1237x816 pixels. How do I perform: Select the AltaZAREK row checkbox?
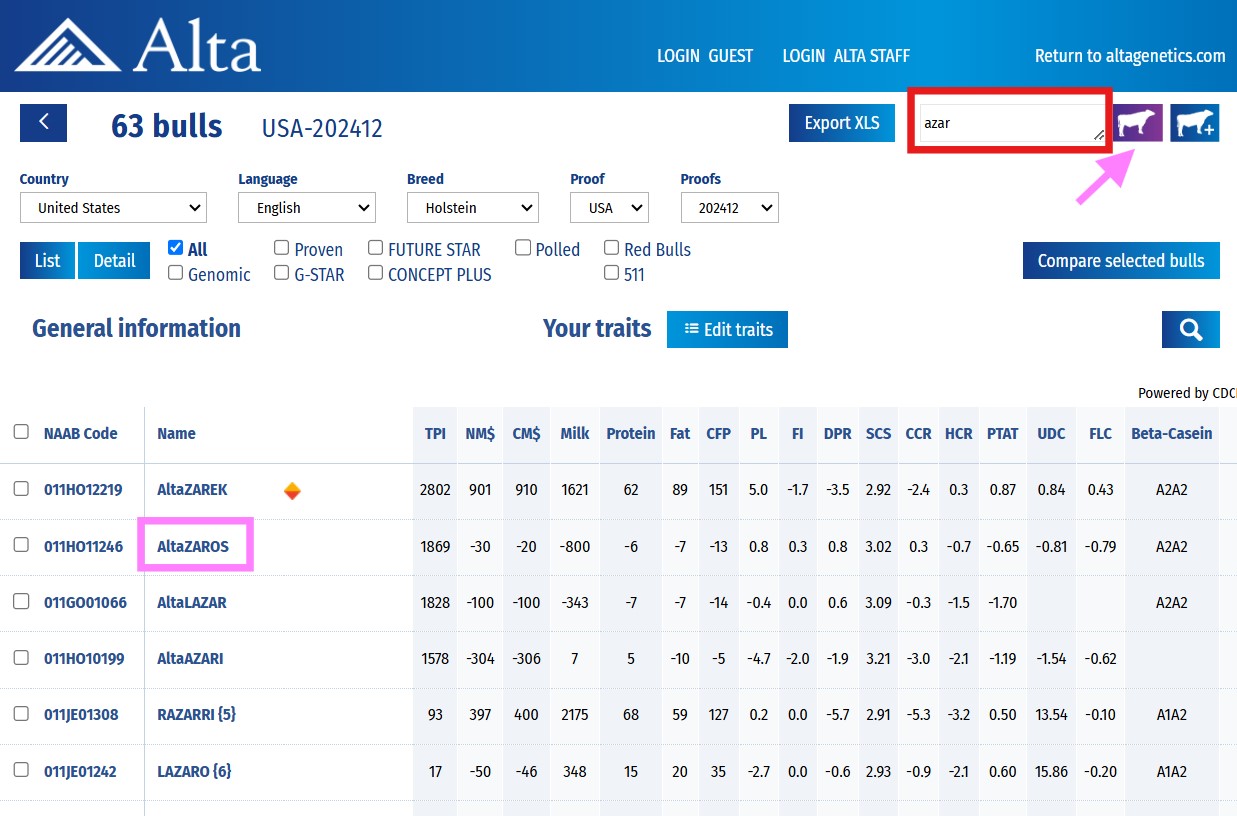(21, 489)
